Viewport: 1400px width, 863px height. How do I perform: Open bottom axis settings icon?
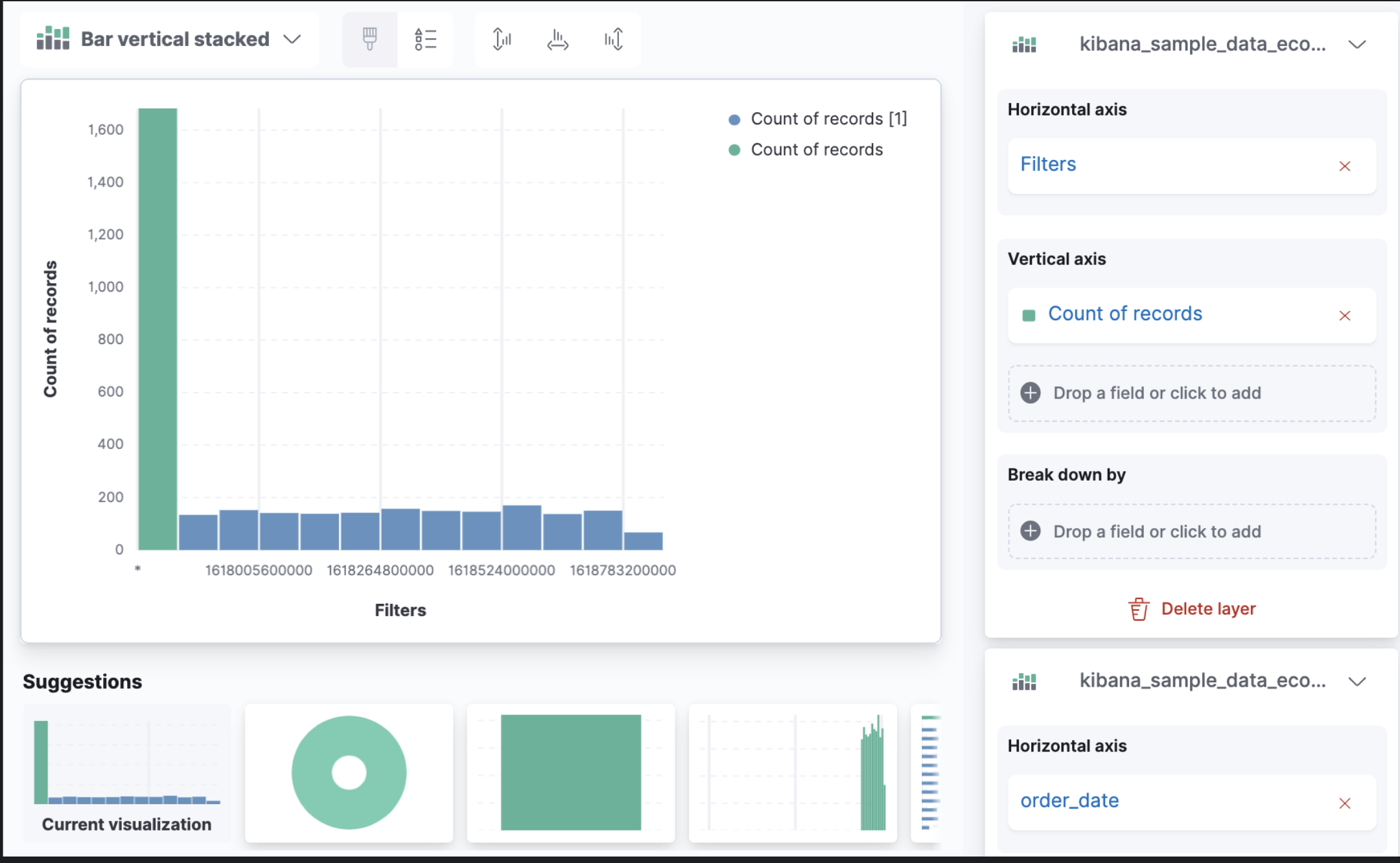pos(557,40)
